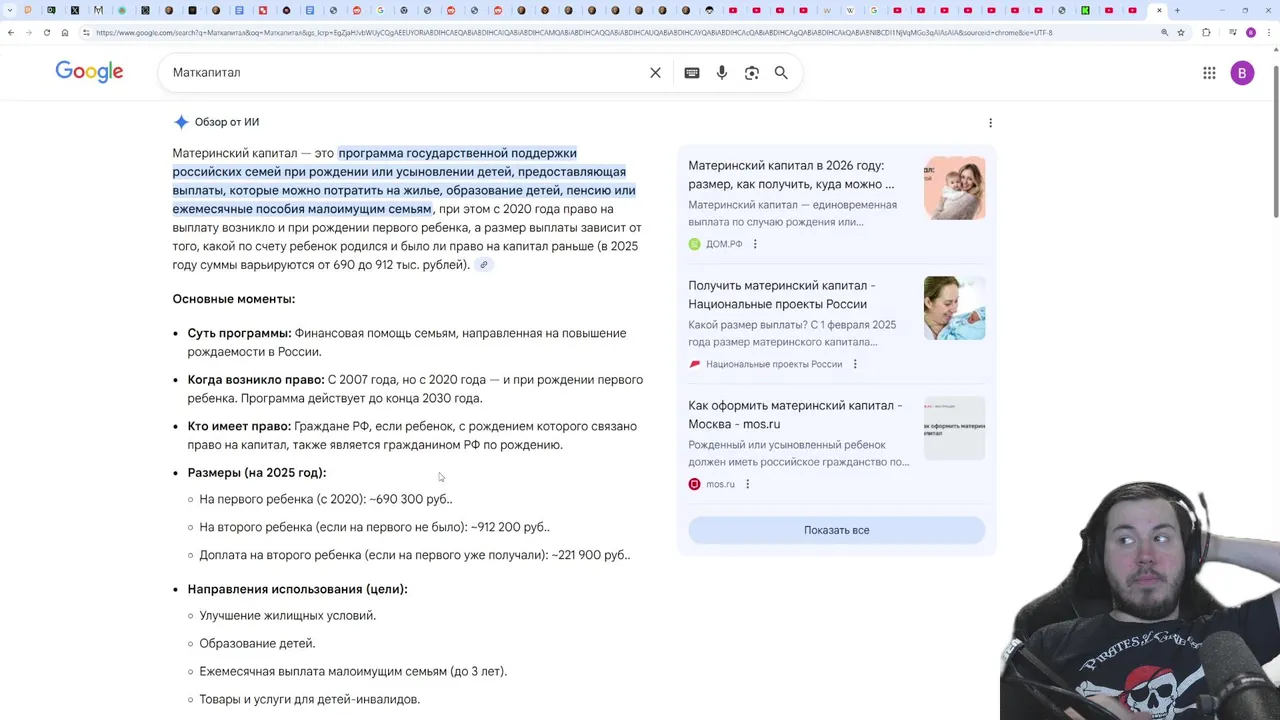The height and width of the screenshot is (720, 1280).
Task: Click the Показать все button
Action: click(x=836, y=530)
